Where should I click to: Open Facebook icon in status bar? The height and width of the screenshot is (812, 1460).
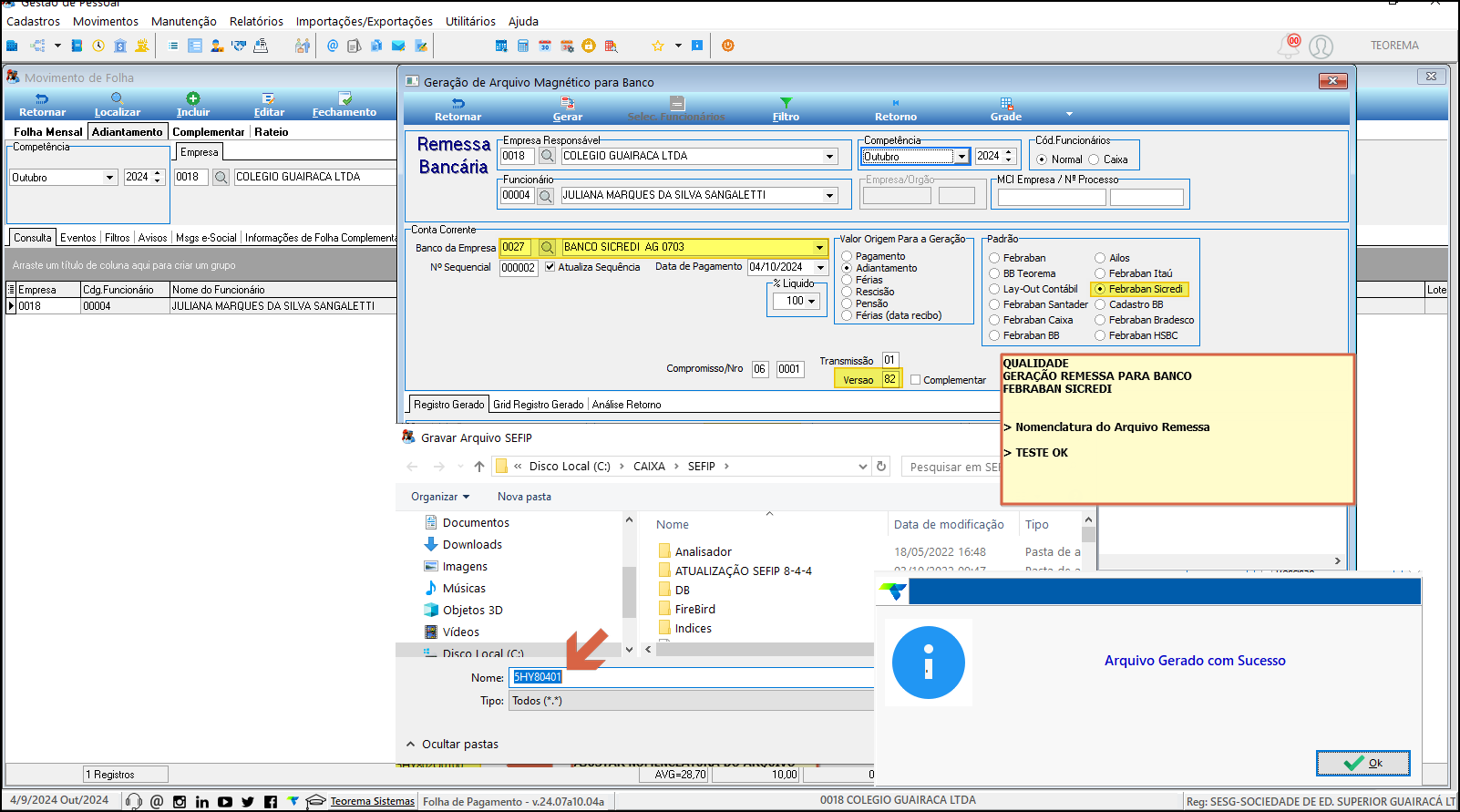271,802
